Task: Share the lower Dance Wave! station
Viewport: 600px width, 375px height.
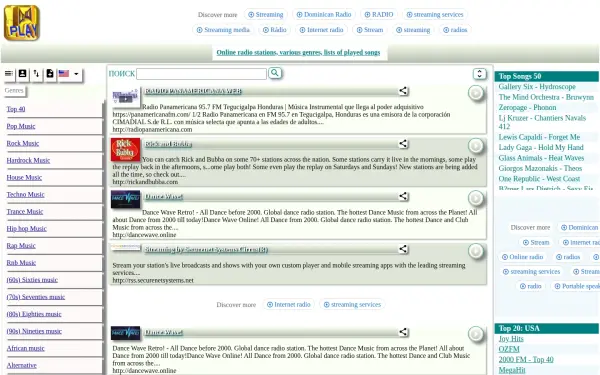Action: (403, 332)
